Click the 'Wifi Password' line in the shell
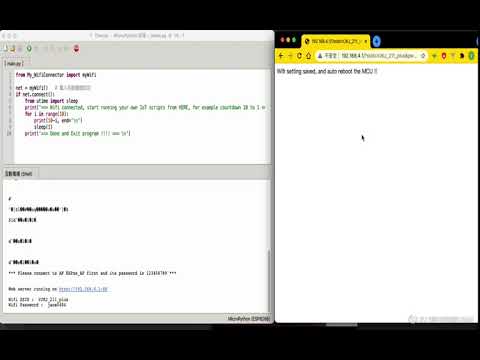This screenshot has width=480, height=360. tap(37, 305)
